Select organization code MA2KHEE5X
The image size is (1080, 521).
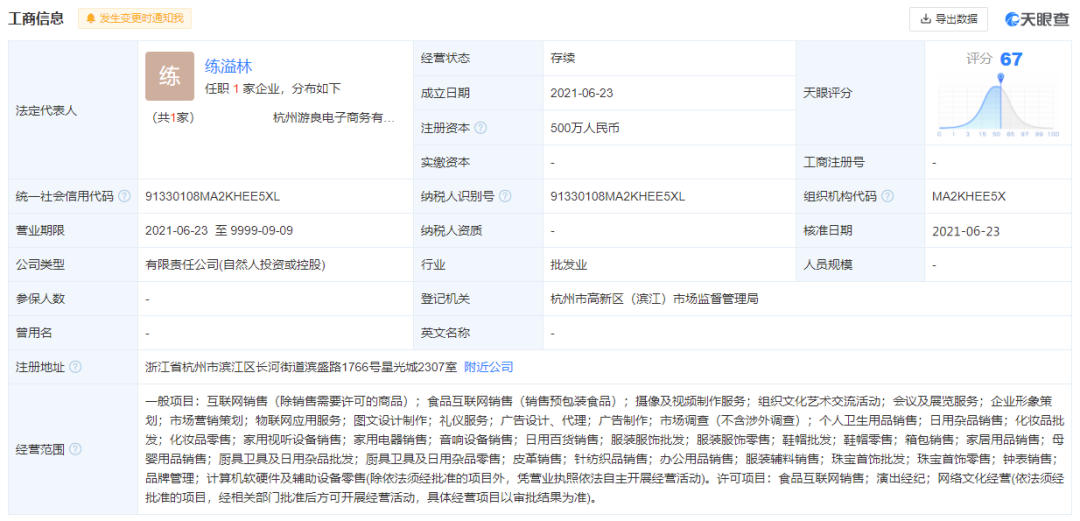[969, 196]
